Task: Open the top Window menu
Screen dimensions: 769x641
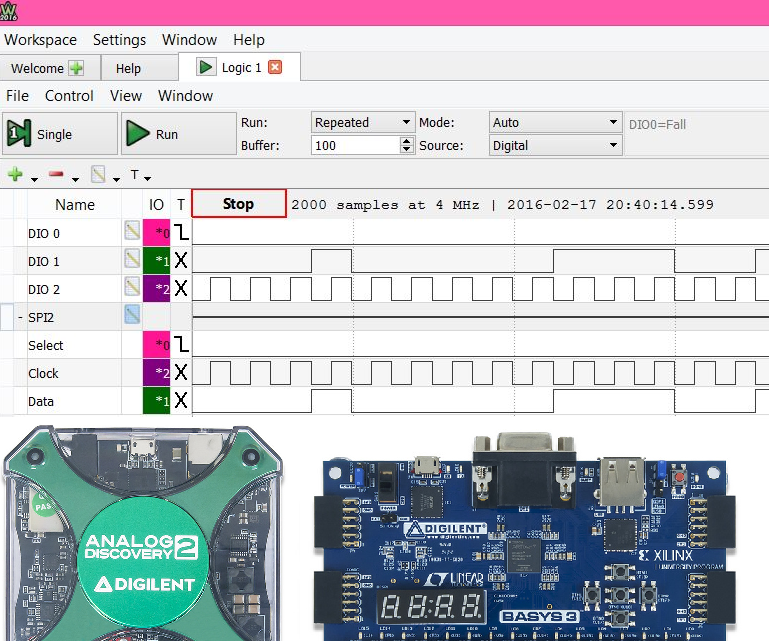Action: click(189, 40)
